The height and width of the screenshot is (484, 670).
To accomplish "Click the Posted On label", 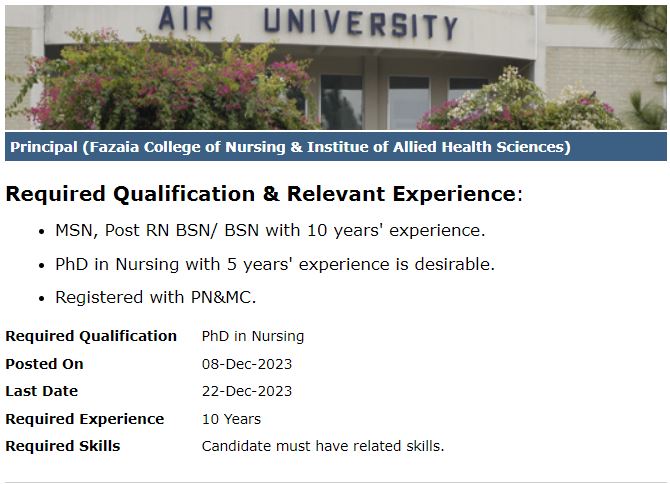I will pos(44,364).
